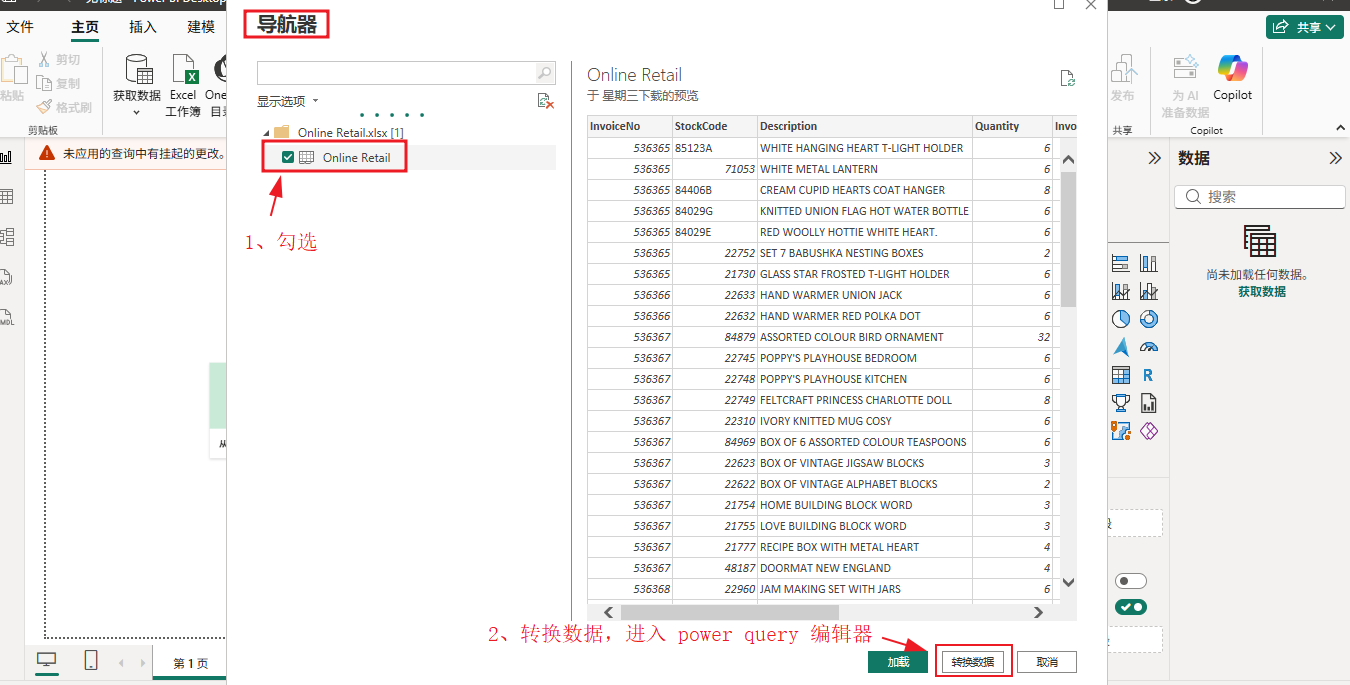Collapse the Data pane with double chevron
Image resolution: width=1350 pixels, height=685 pixels.
[1335, 158]
